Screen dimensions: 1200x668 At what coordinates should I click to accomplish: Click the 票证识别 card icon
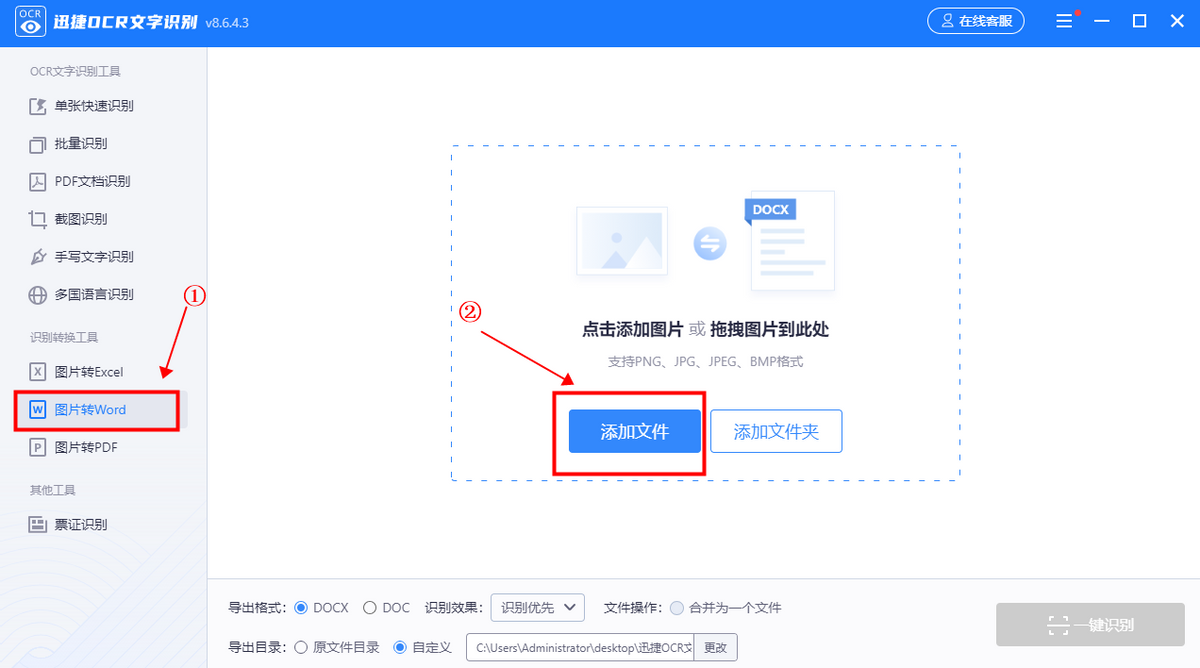click(38, 525)
